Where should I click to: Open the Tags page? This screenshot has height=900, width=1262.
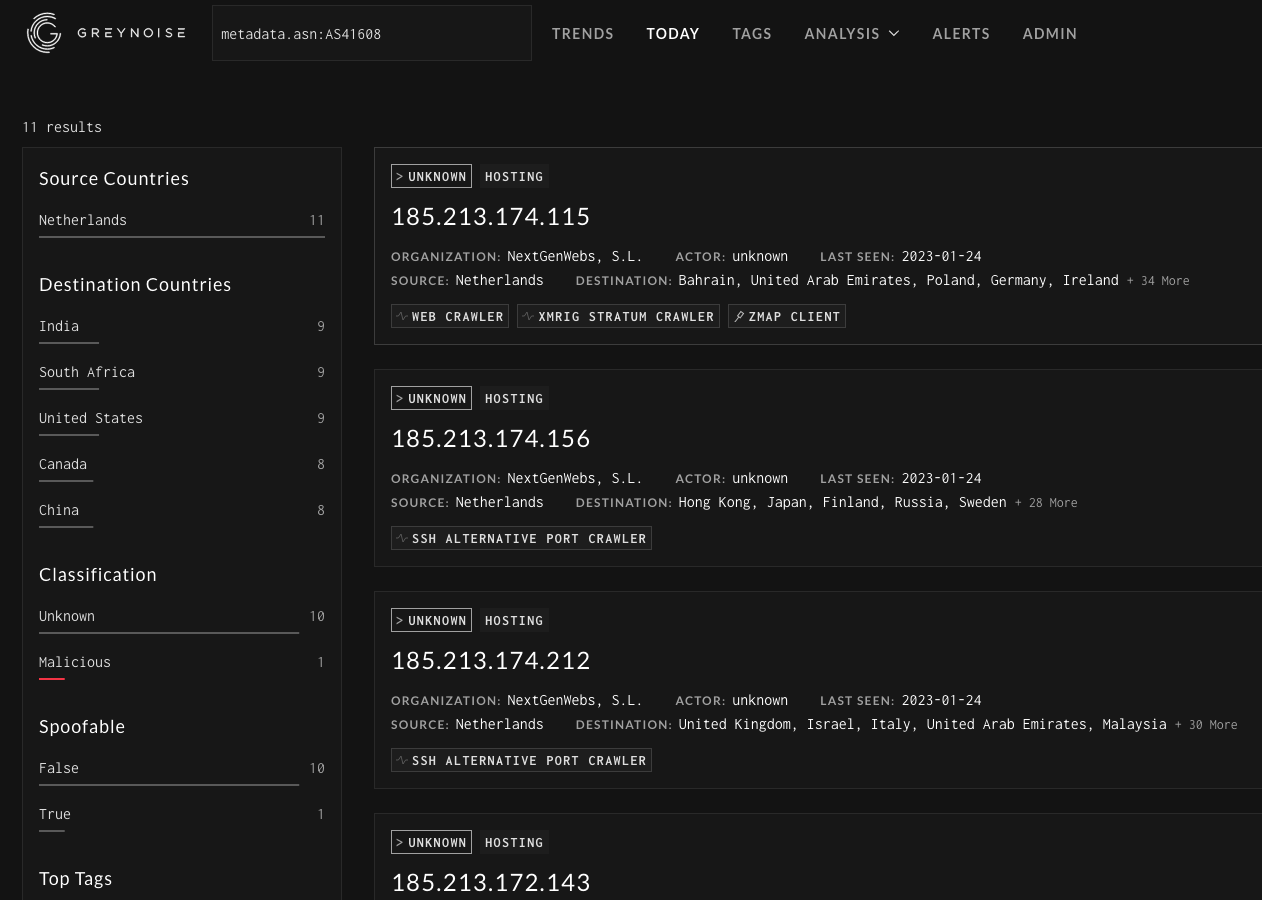pos(752,33)
